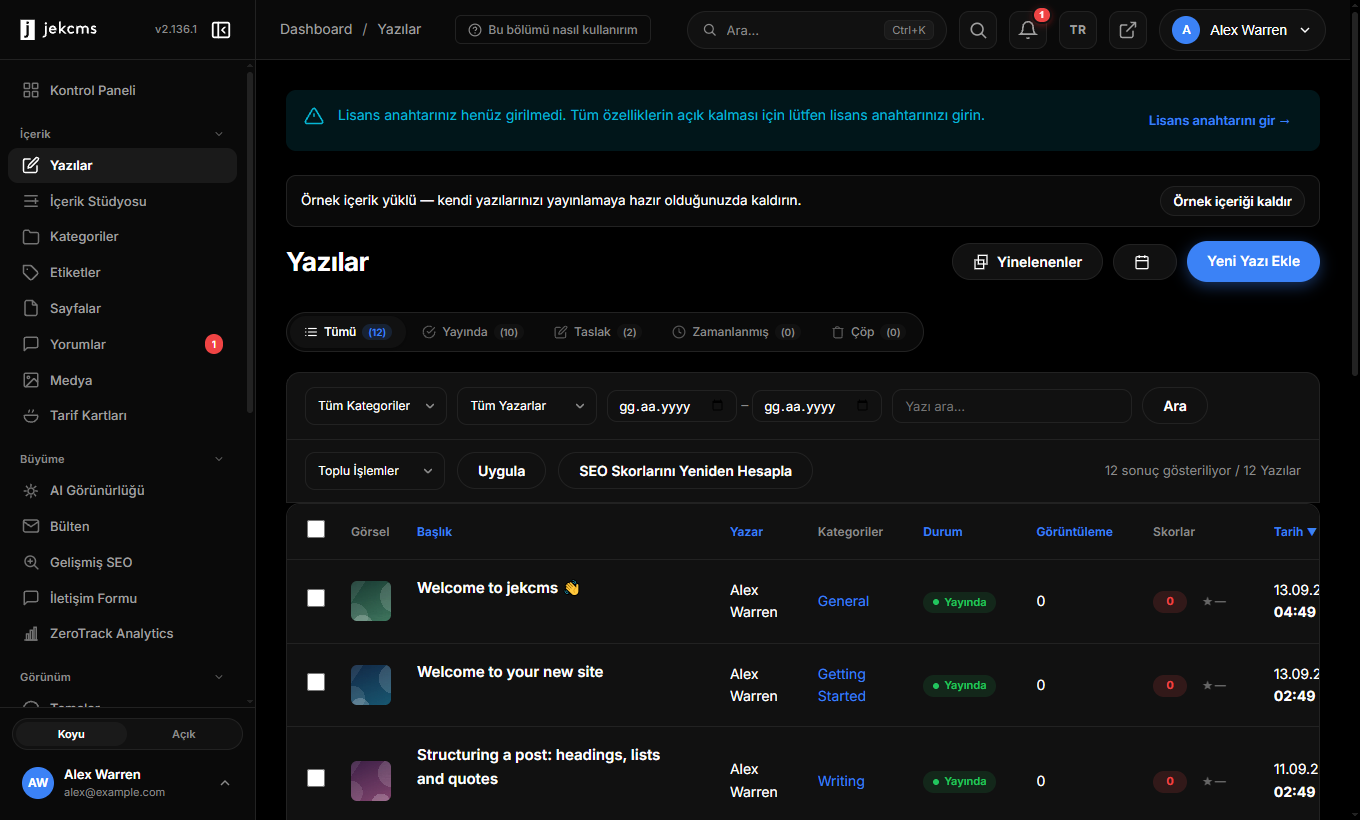1360x820 pixels.
Task: Switch theme to Açık
Action: pyautogui.click(x=184, y=734)
